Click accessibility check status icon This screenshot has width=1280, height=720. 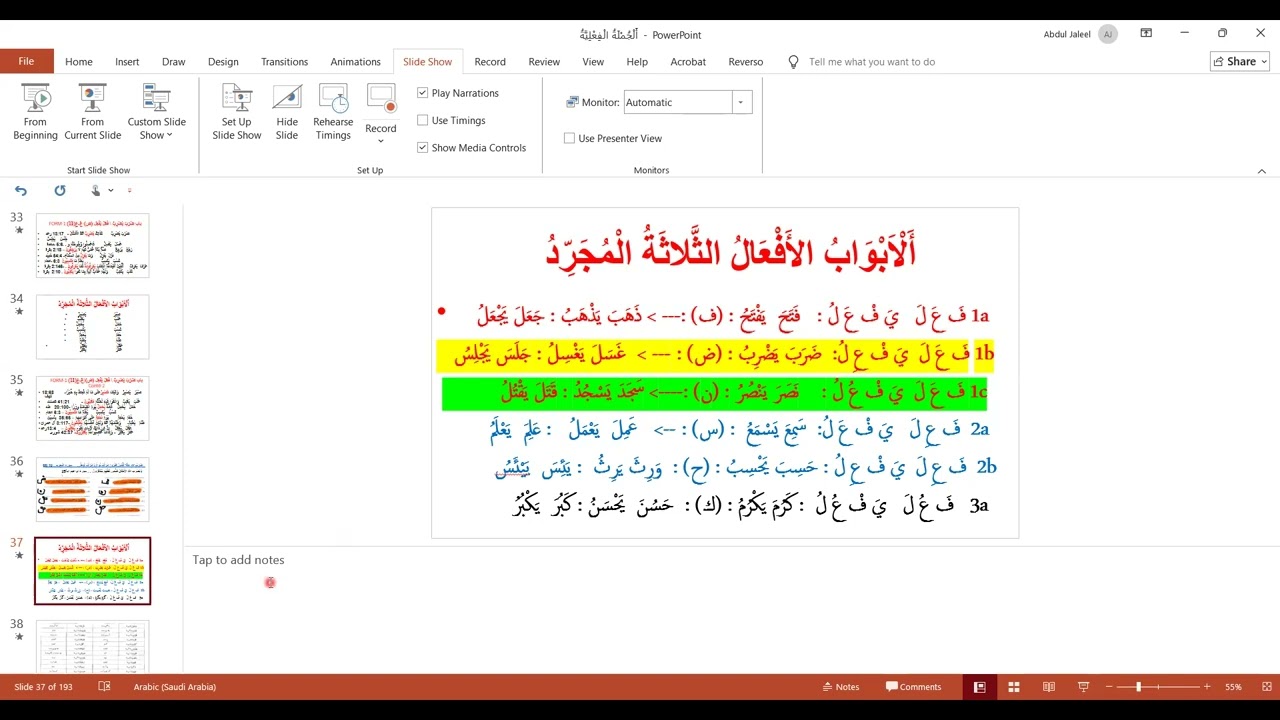coord(104,687)
